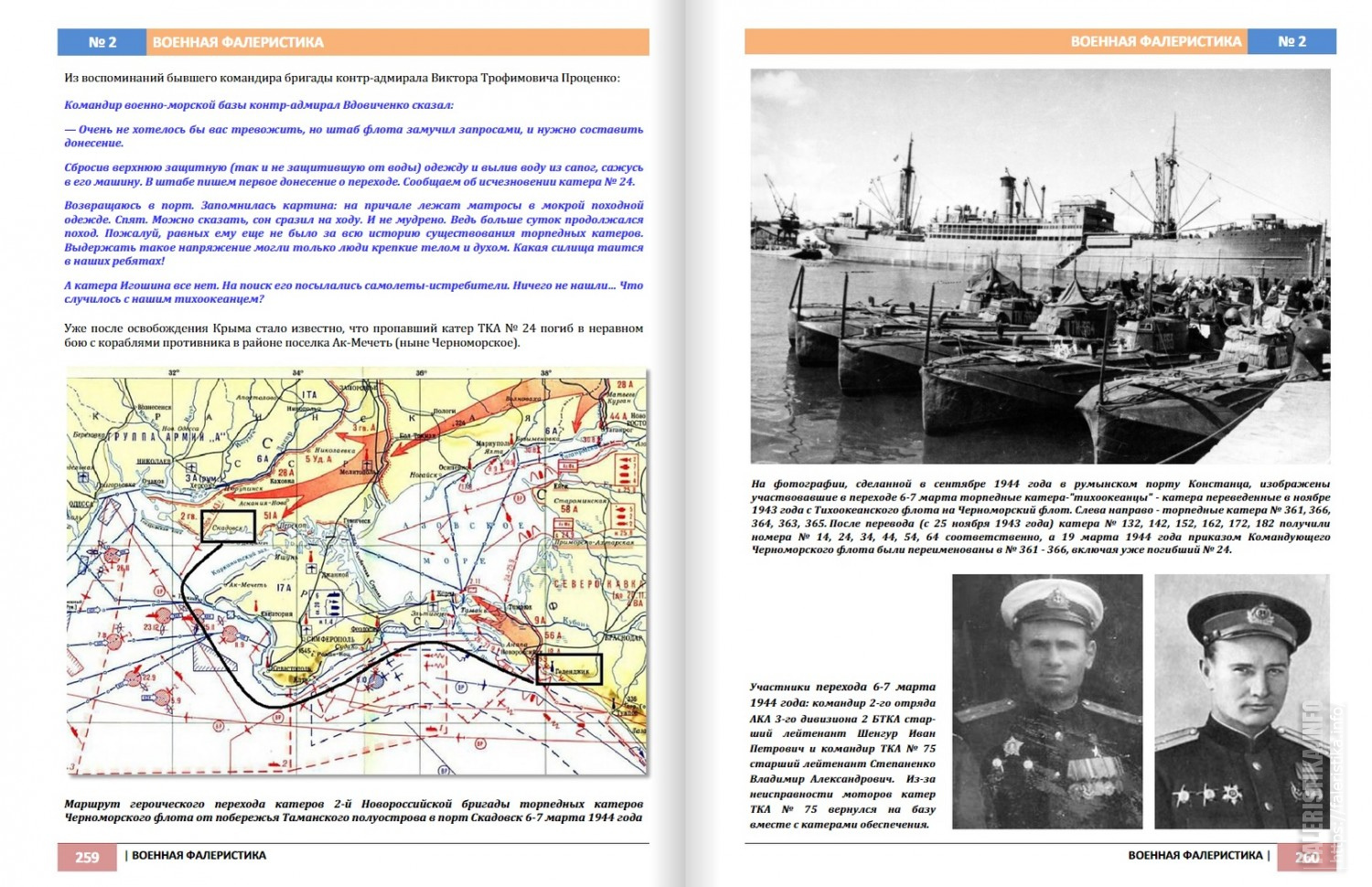
Task: Click the blue line 'Командир военно-морской базы контр-адмирал Вдовиченко'
Action: pos(259,105)
